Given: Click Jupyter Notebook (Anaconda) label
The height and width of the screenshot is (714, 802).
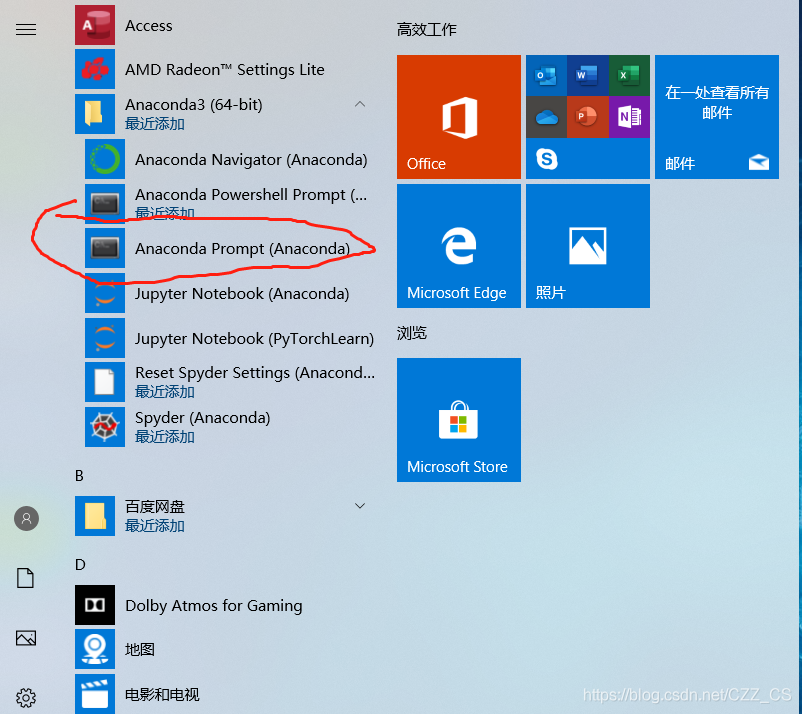Looking at the screenshot, I should click(242, 294).
